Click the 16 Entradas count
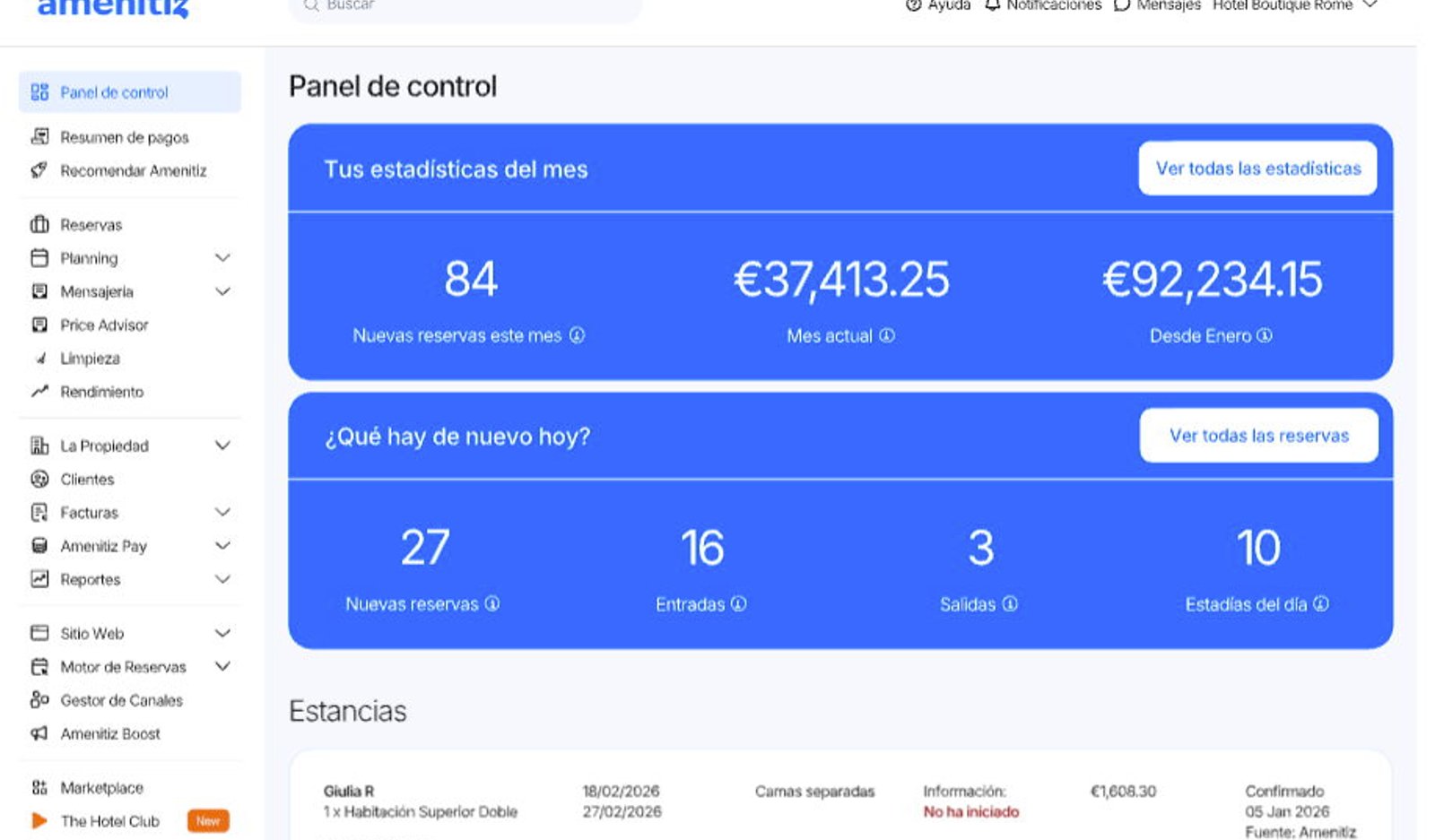 pyautogui.click(x=702, y=548)
